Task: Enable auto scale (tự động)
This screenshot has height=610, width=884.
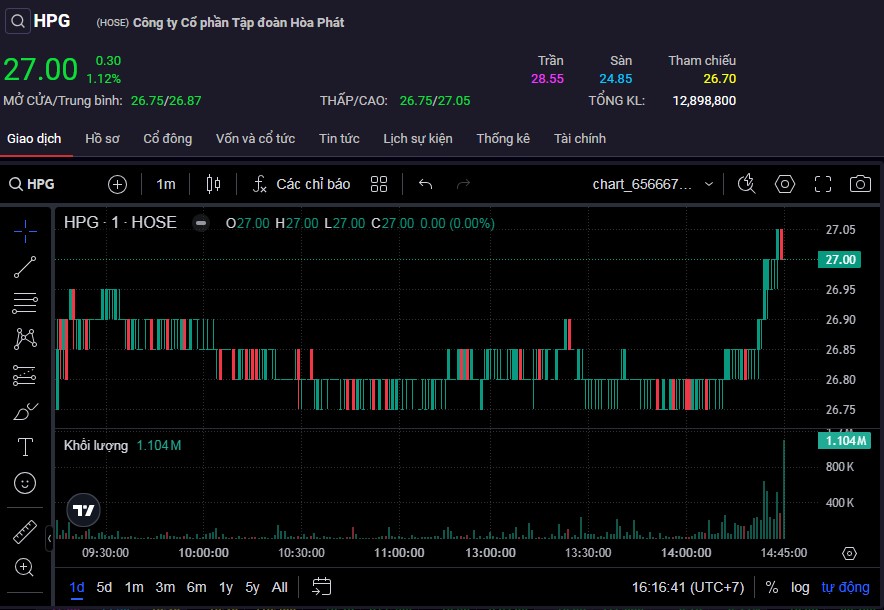Action: [x=845, y=587]
